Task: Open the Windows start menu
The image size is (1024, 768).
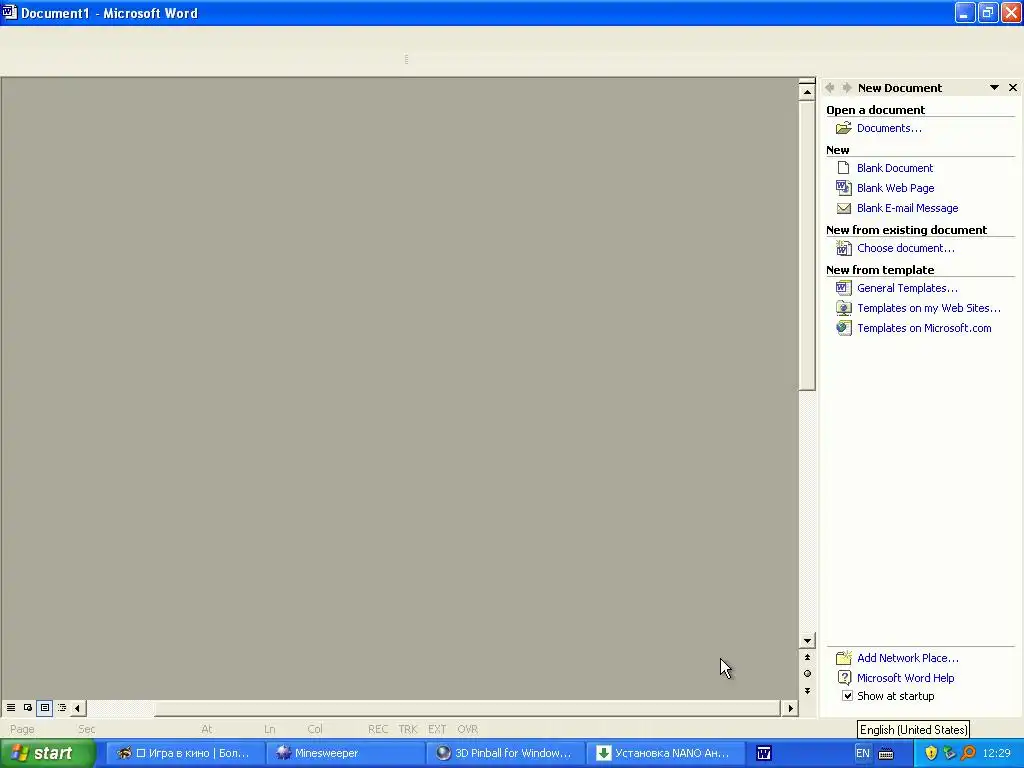Action: pos(48,754)
